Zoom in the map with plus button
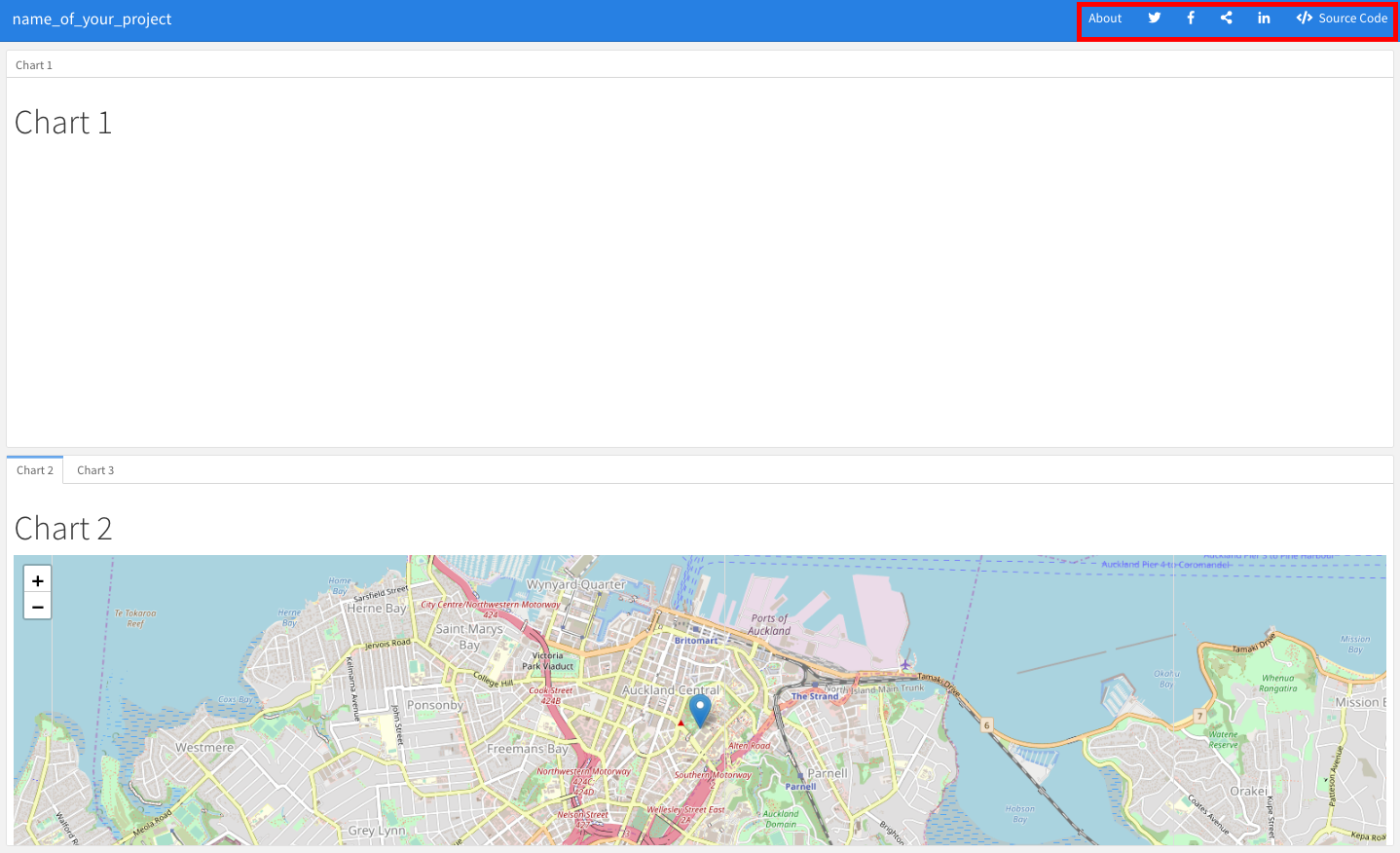This screenshot has height=853, width=1400. [x=37, y=580]
